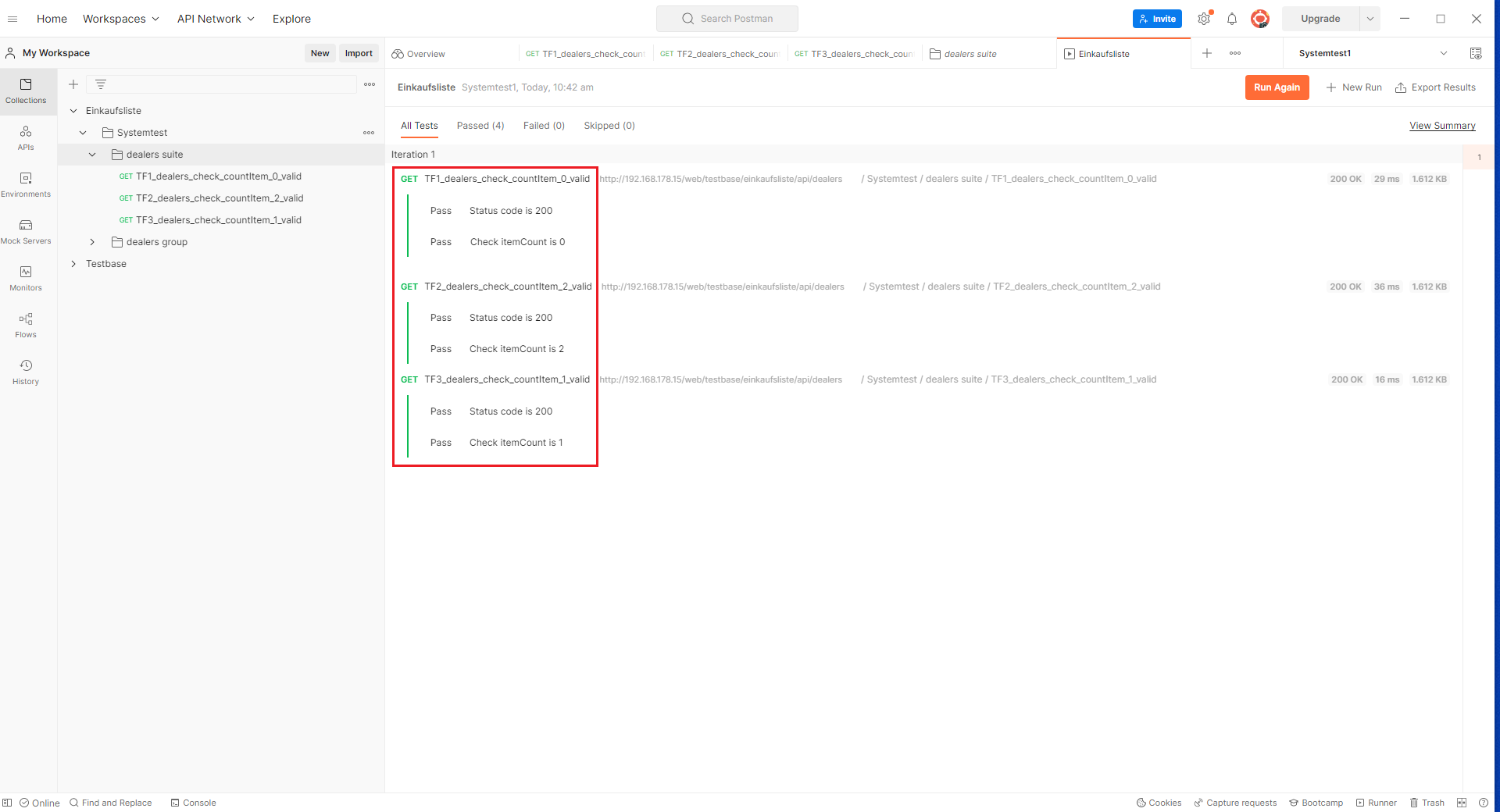Open the View Summary link
Screen dimensions: 1500x812
pos(1442,126)
